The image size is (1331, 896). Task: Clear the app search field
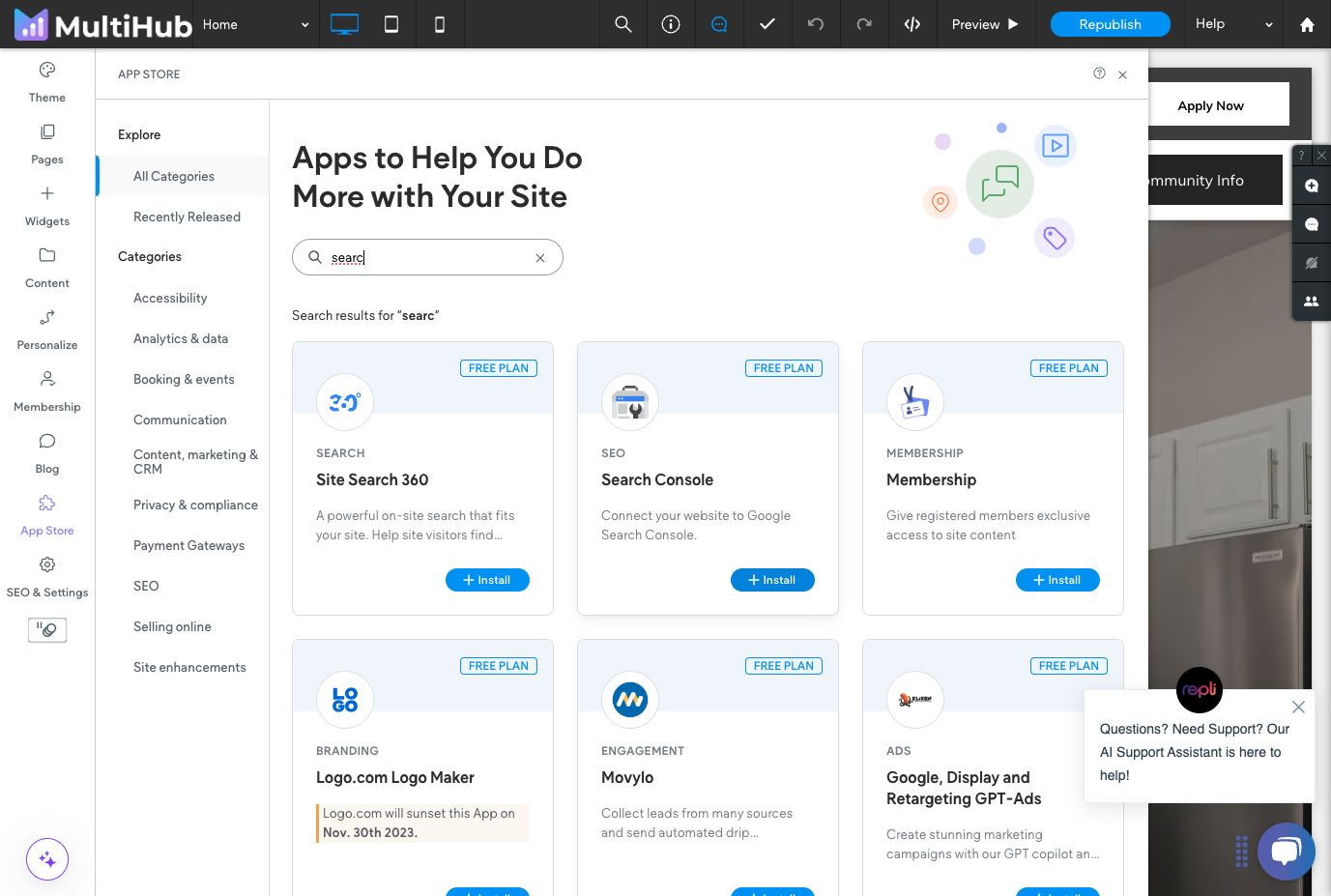[x=540, y=258]
